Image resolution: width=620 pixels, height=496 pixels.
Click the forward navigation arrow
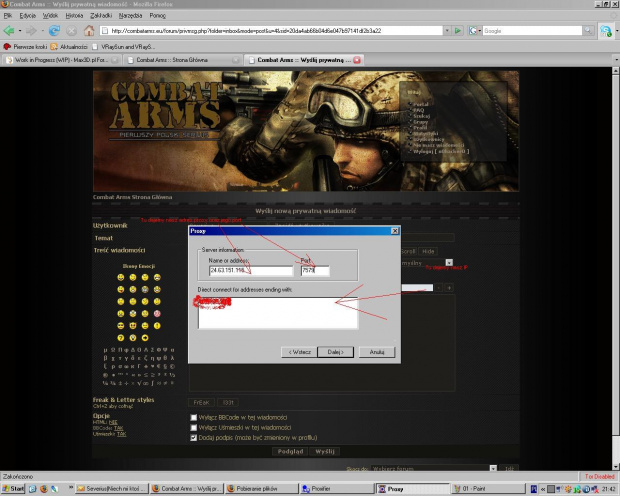click(31, 30)
